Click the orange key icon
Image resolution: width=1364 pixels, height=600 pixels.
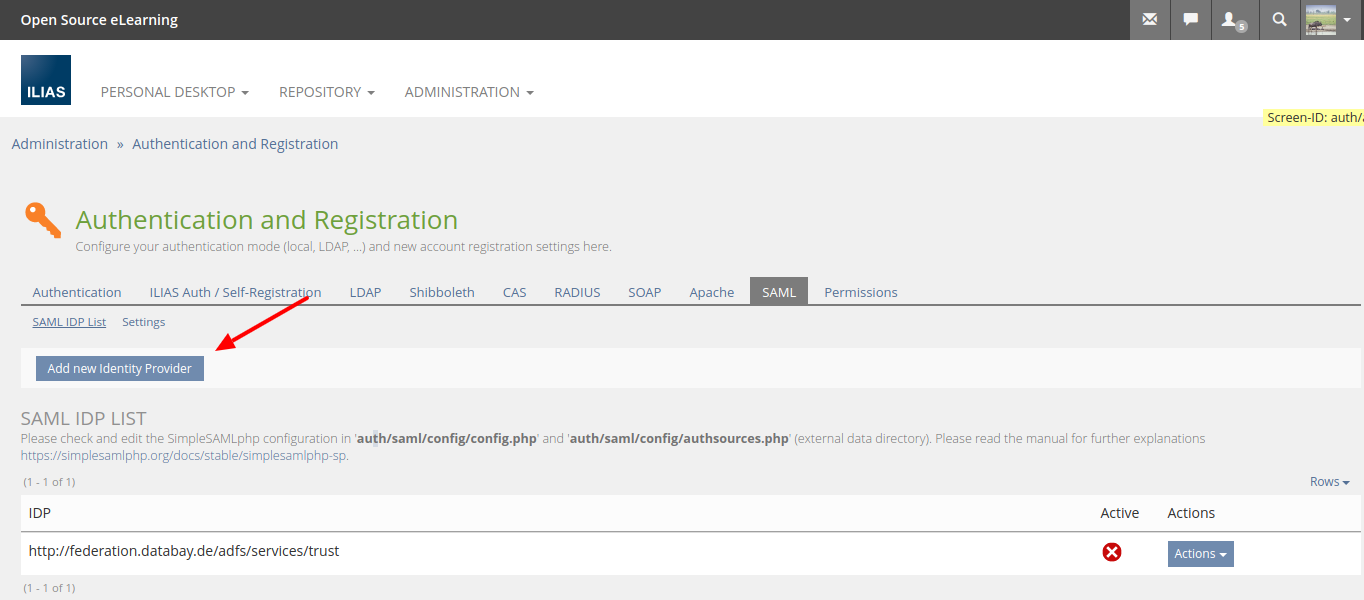click(43, 220)
